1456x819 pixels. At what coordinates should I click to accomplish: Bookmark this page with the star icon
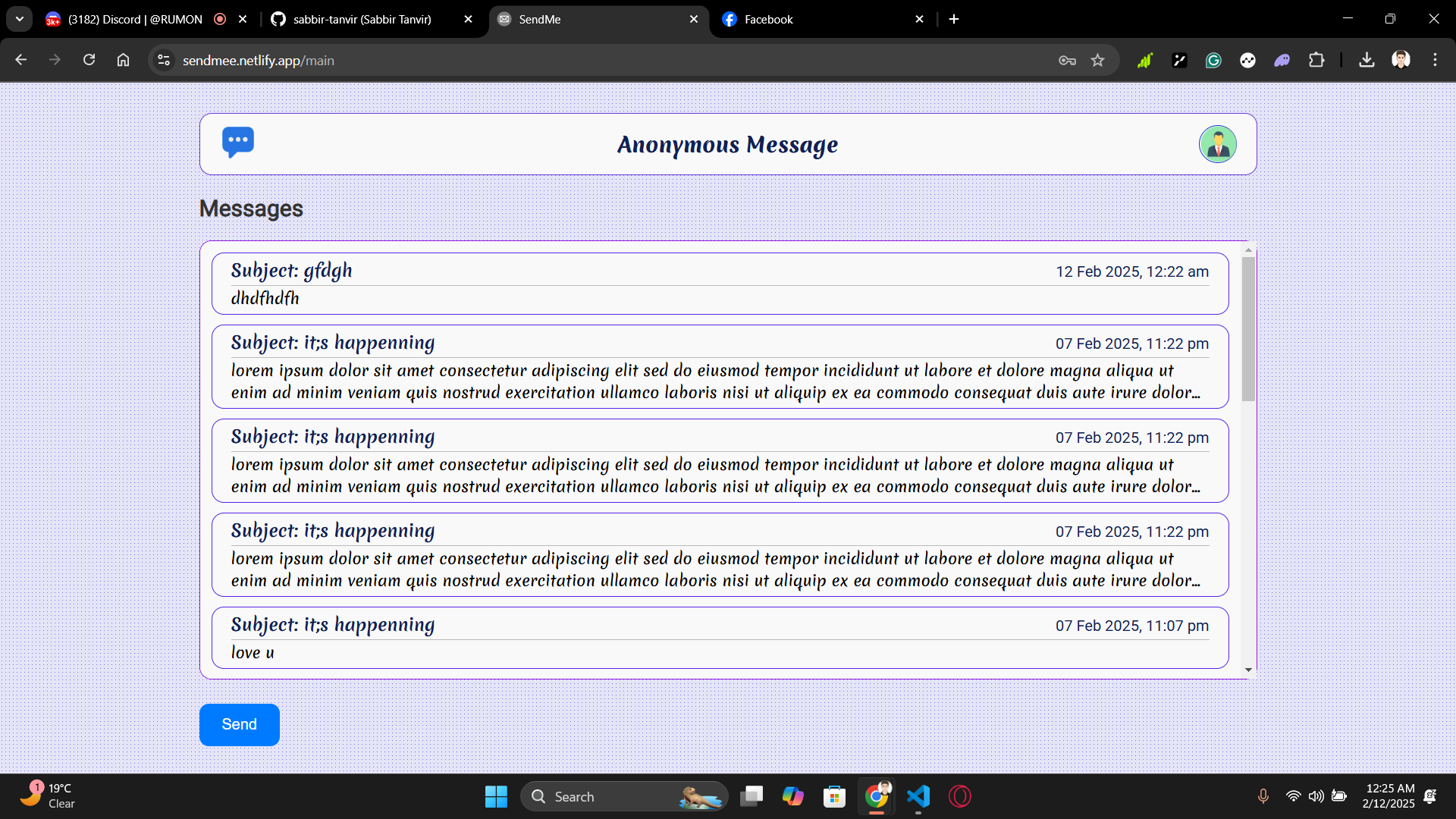point(1097,60)
